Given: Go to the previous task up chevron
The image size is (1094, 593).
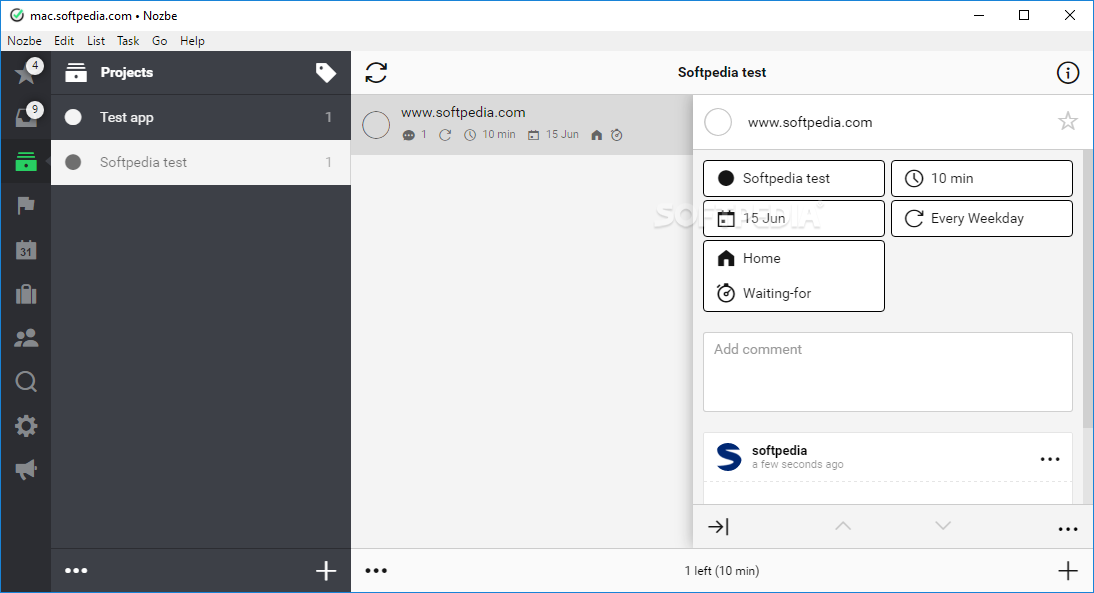Looking at the screenshot, I should (843, 526).
